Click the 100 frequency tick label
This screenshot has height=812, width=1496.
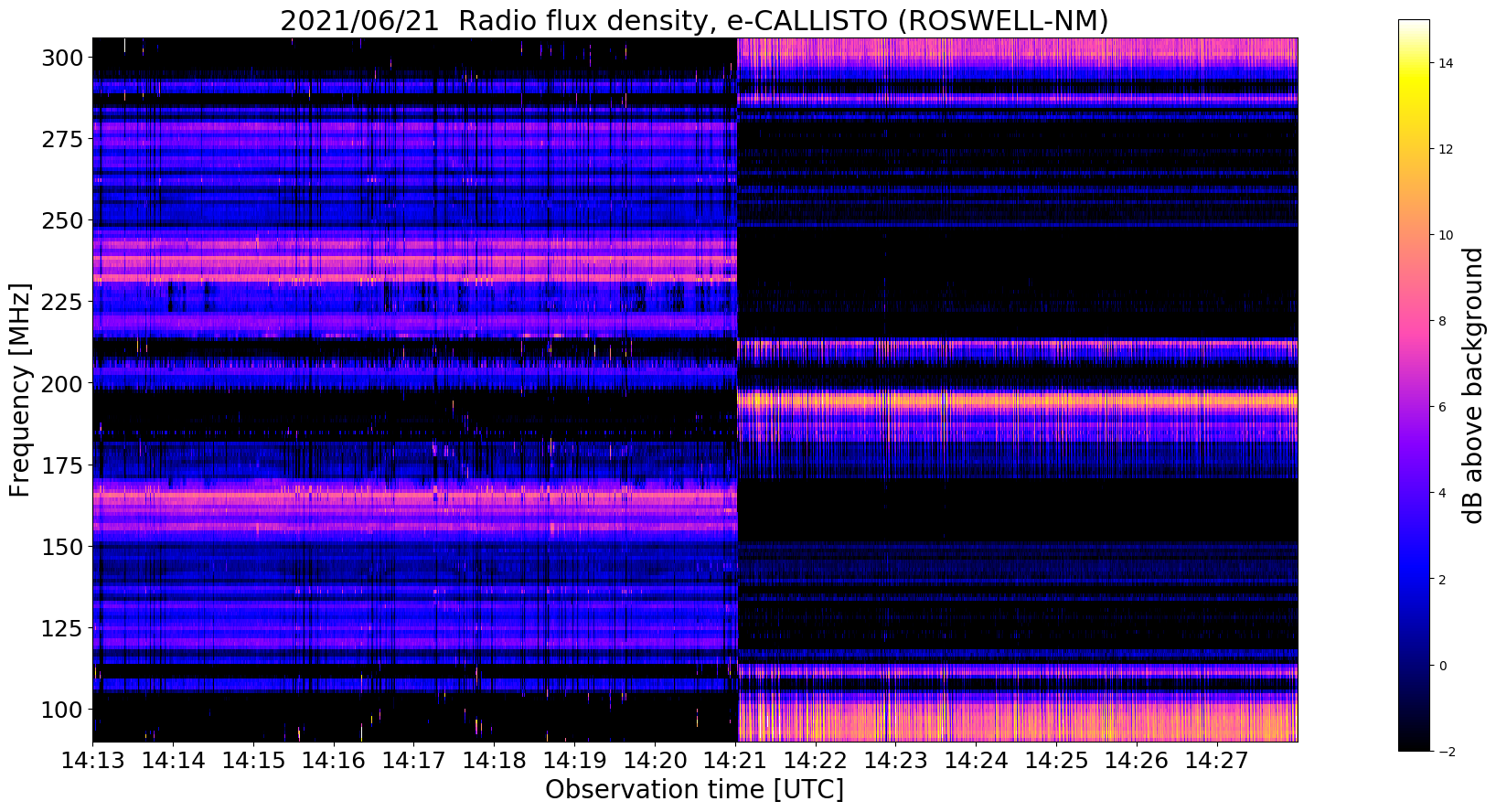[62, 709]
